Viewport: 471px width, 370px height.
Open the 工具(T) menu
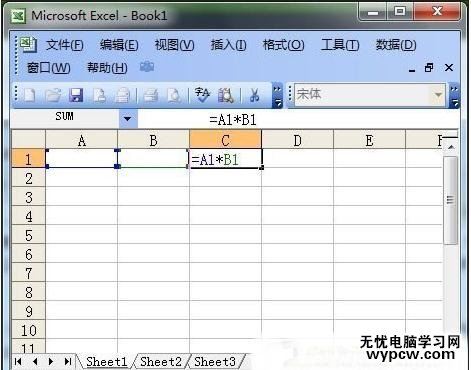pos(340,45)
